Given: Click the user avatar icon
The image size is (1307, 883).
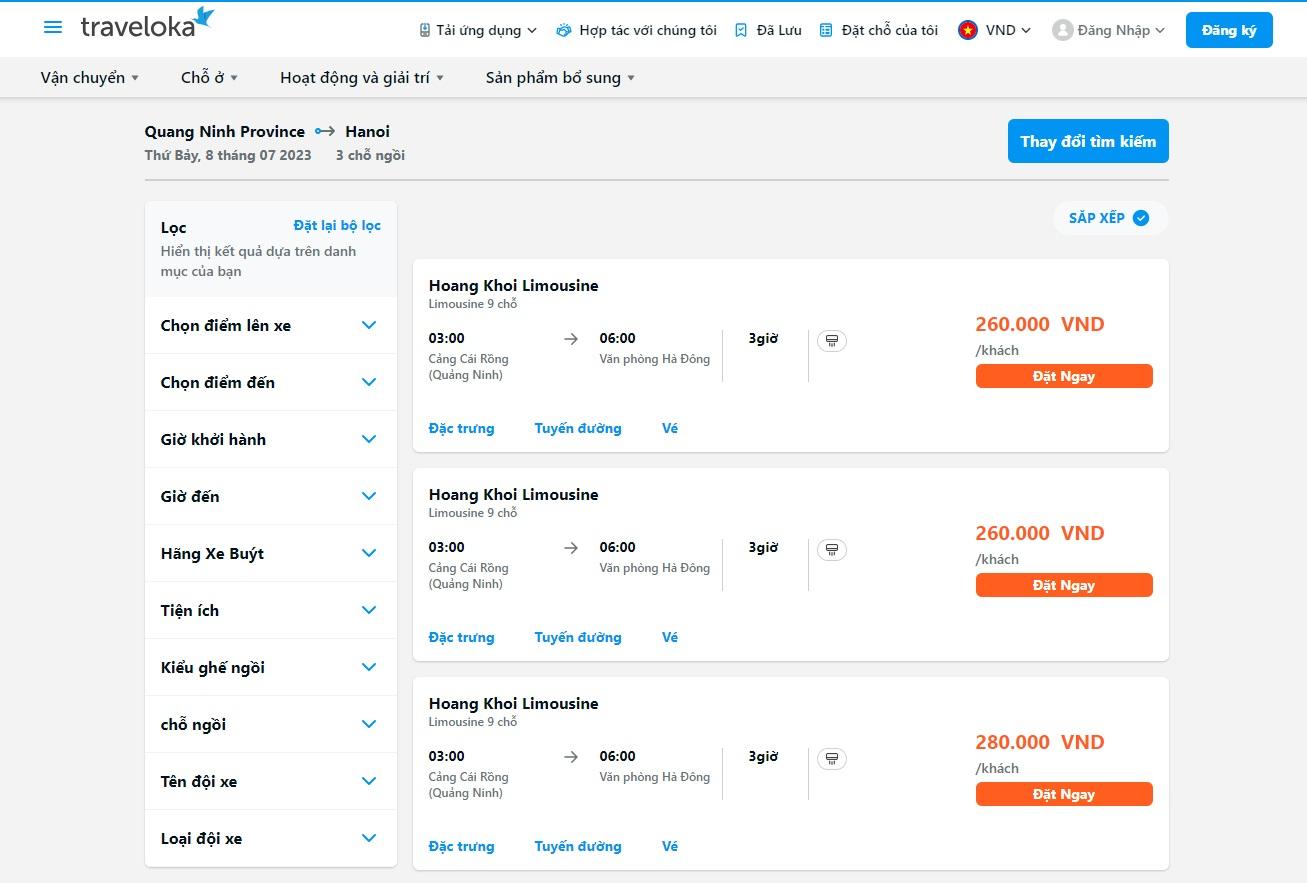Looking at the screenshot, I should tap(1062, 30).
